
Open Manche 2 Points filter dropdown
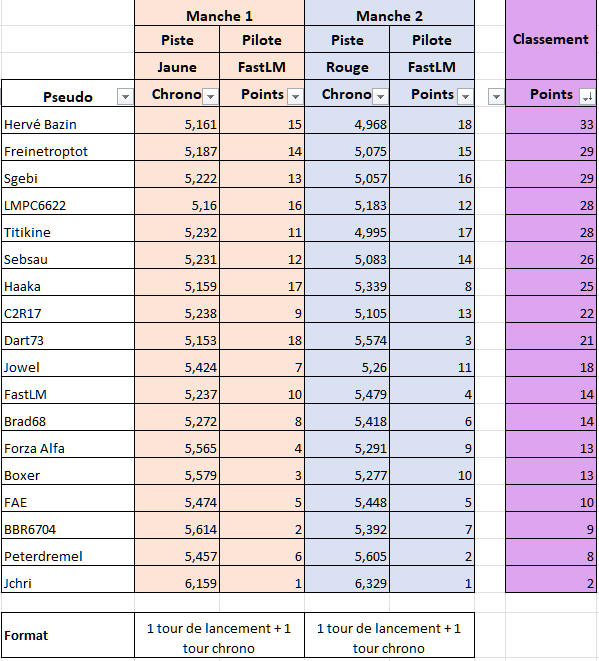[465, 97]
